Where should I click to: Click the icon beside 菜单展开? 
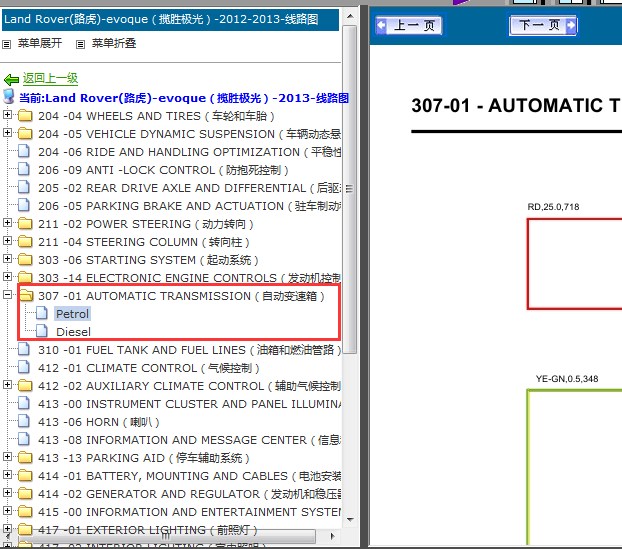click(x=6, y=44)
